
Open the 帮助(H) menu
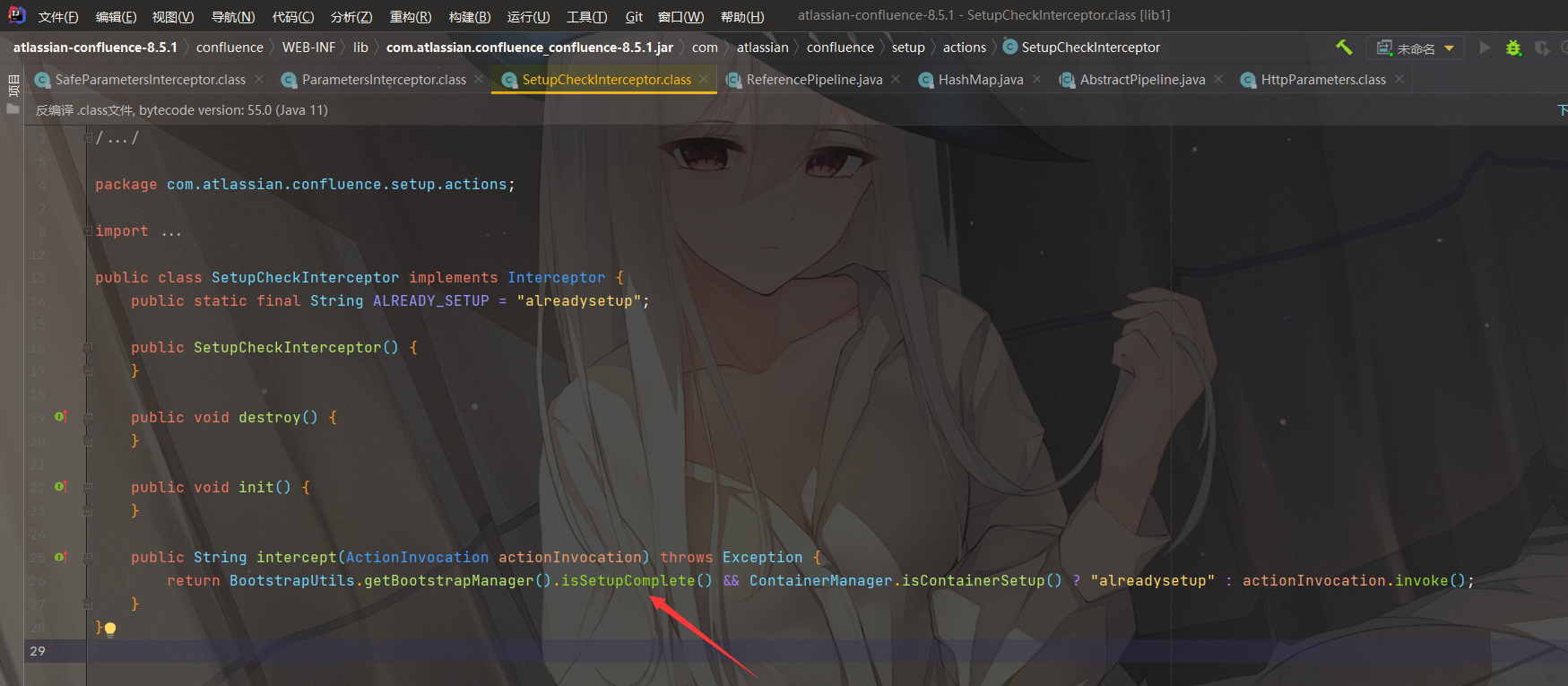[742, 16]
